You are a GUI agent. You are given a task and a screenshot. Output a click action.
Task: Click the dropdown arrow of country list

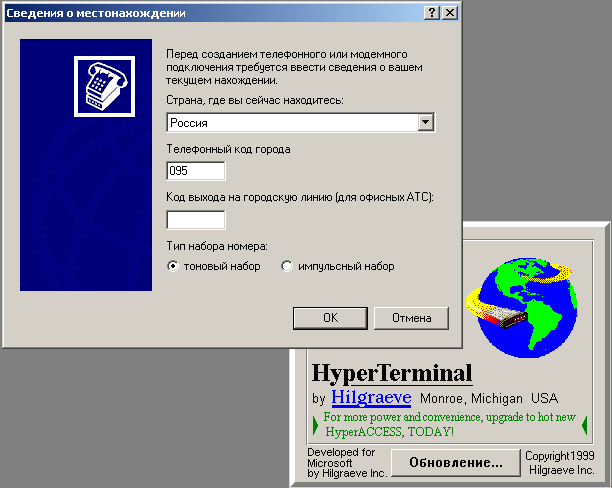coord(425,123)
